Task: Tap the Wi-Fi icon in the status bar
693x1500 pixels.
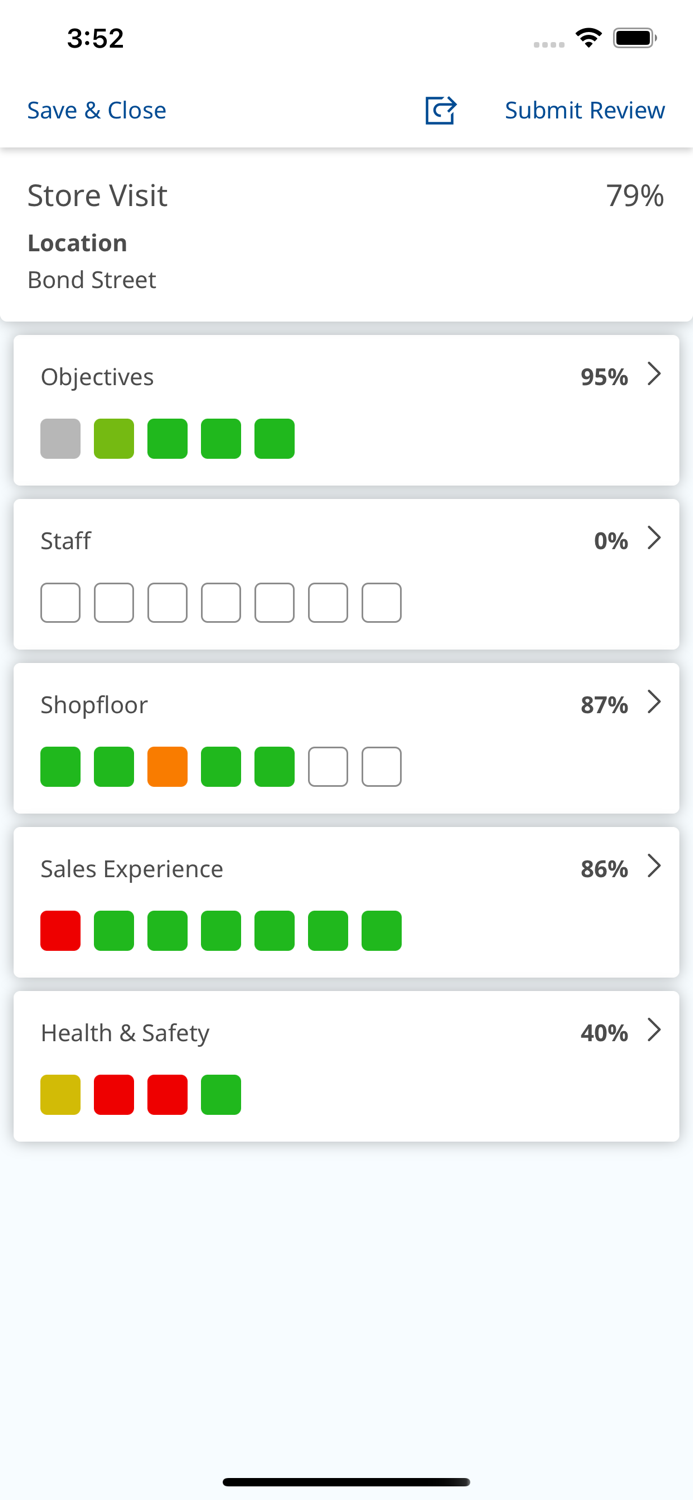Action: 589,37
